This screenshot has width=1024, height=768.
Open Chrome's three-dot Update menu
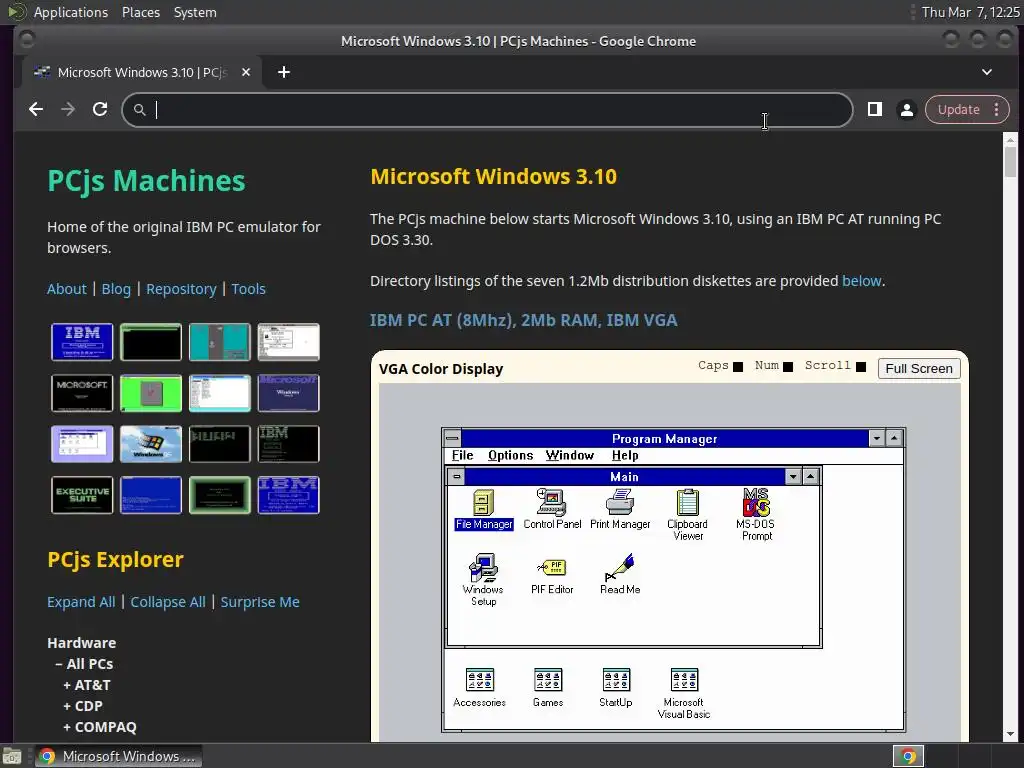click(x=997, y=110)
